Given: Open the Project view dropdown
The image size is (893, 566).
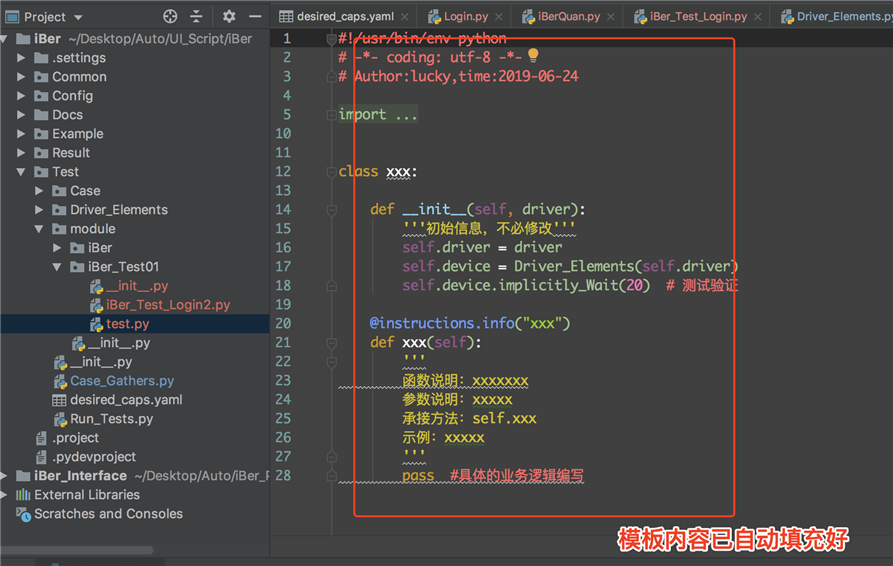Looking at the screenshot, I should click(79, 17).
